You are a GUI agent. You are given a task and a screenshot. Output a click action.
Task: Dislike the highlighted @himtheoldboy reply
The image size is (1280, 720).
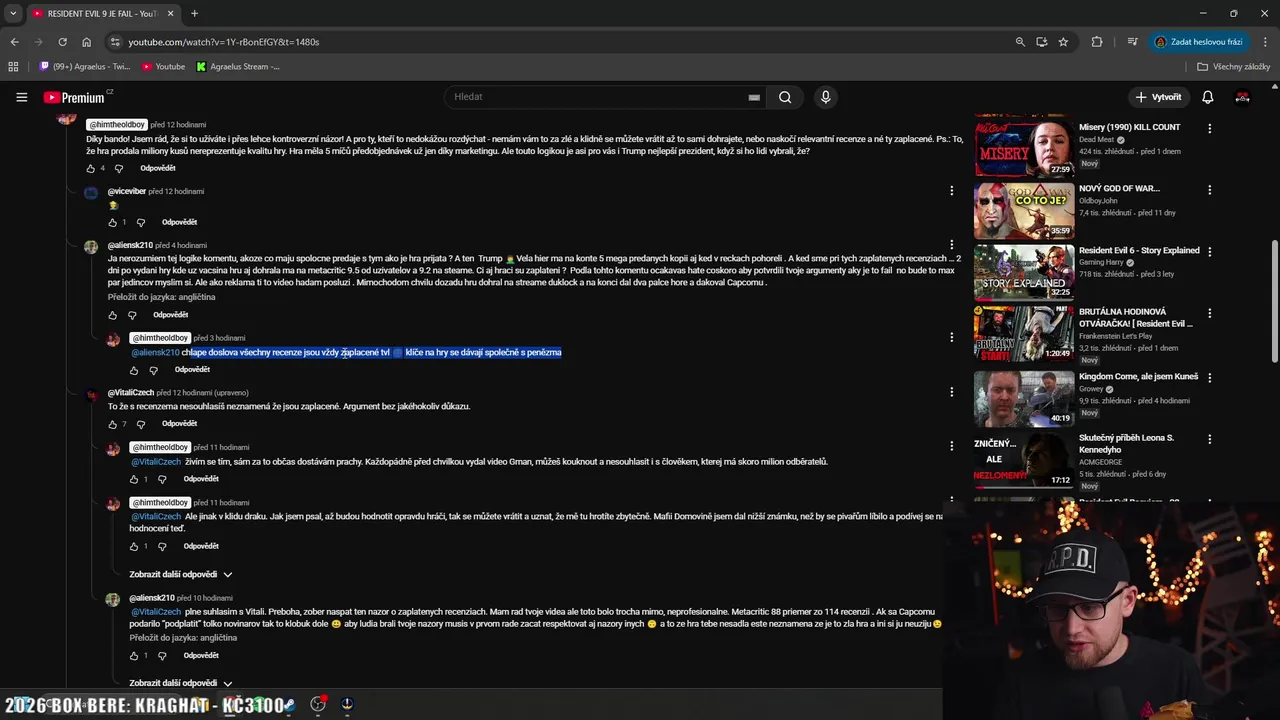tap(153, 370)
